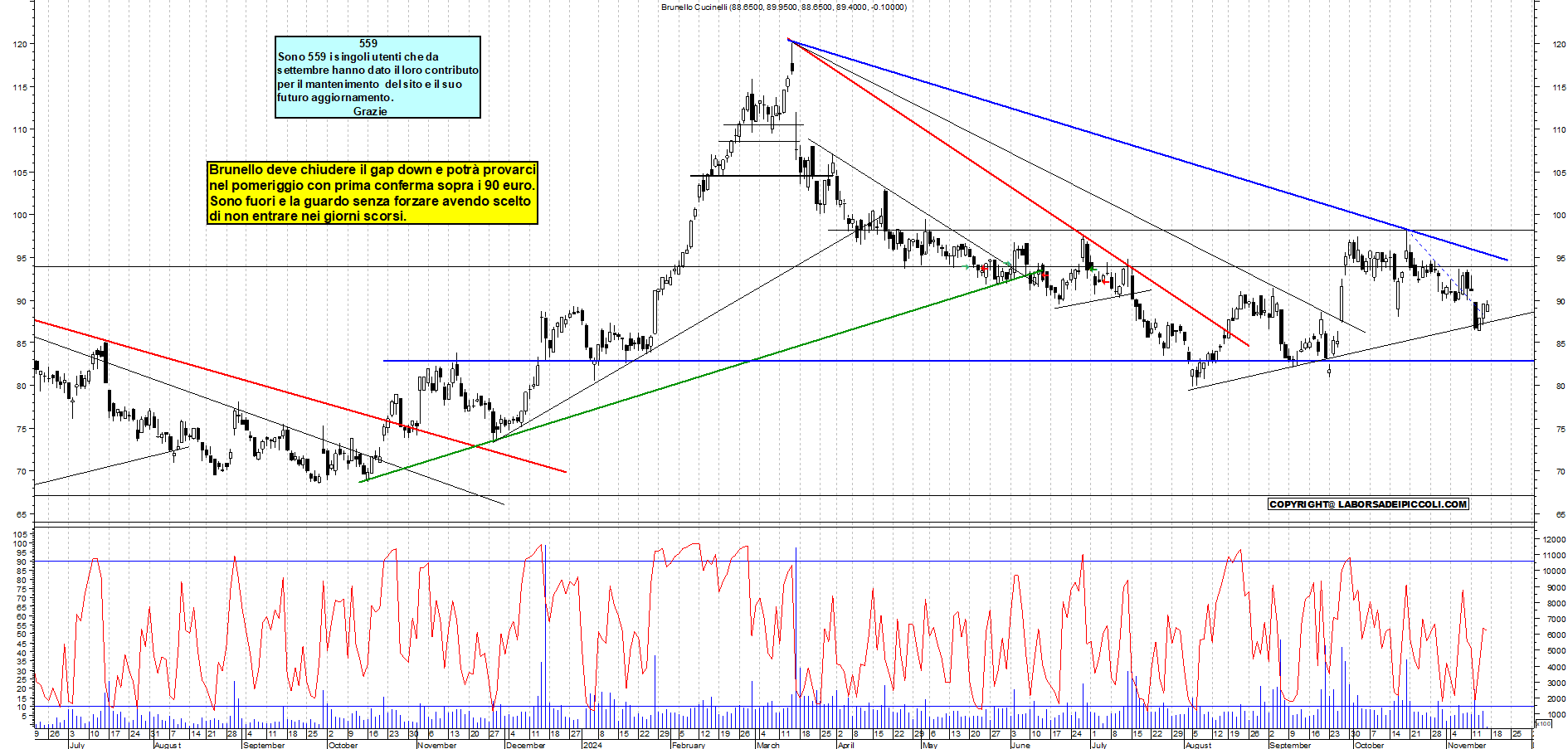Click the 'June' month label on the time axis
The height and width of the screenshot is (749, 1568).
click(x=1020, y=745)
